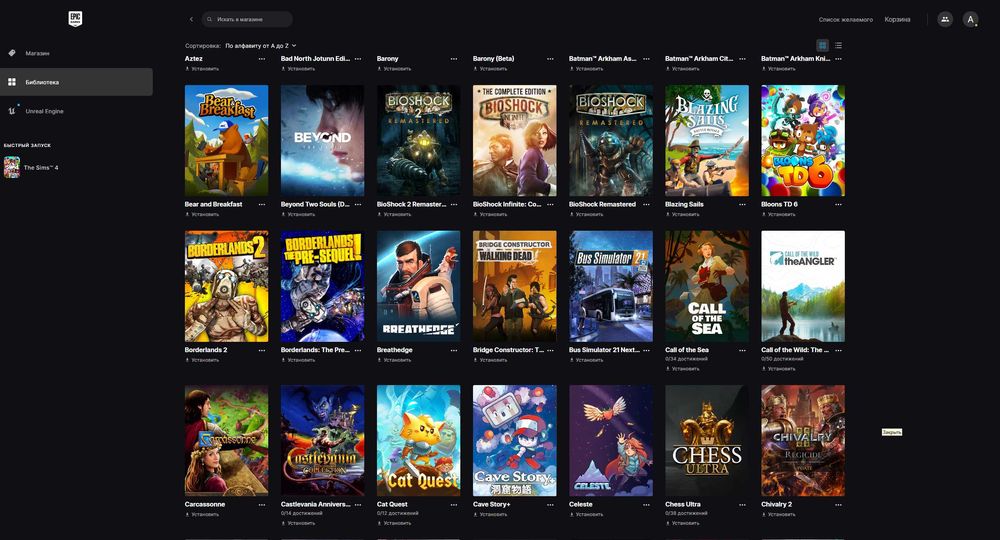Select the Bear and Breakfast cover art
1000x540 pixels.
[x=226, y=140]
